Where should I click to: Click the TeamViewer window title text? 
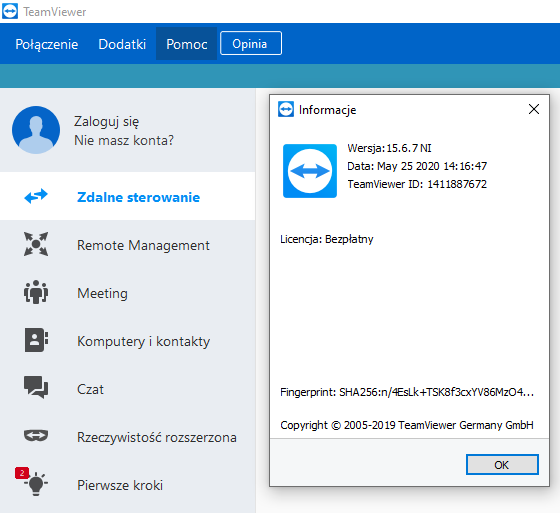[x=55, y=12]
